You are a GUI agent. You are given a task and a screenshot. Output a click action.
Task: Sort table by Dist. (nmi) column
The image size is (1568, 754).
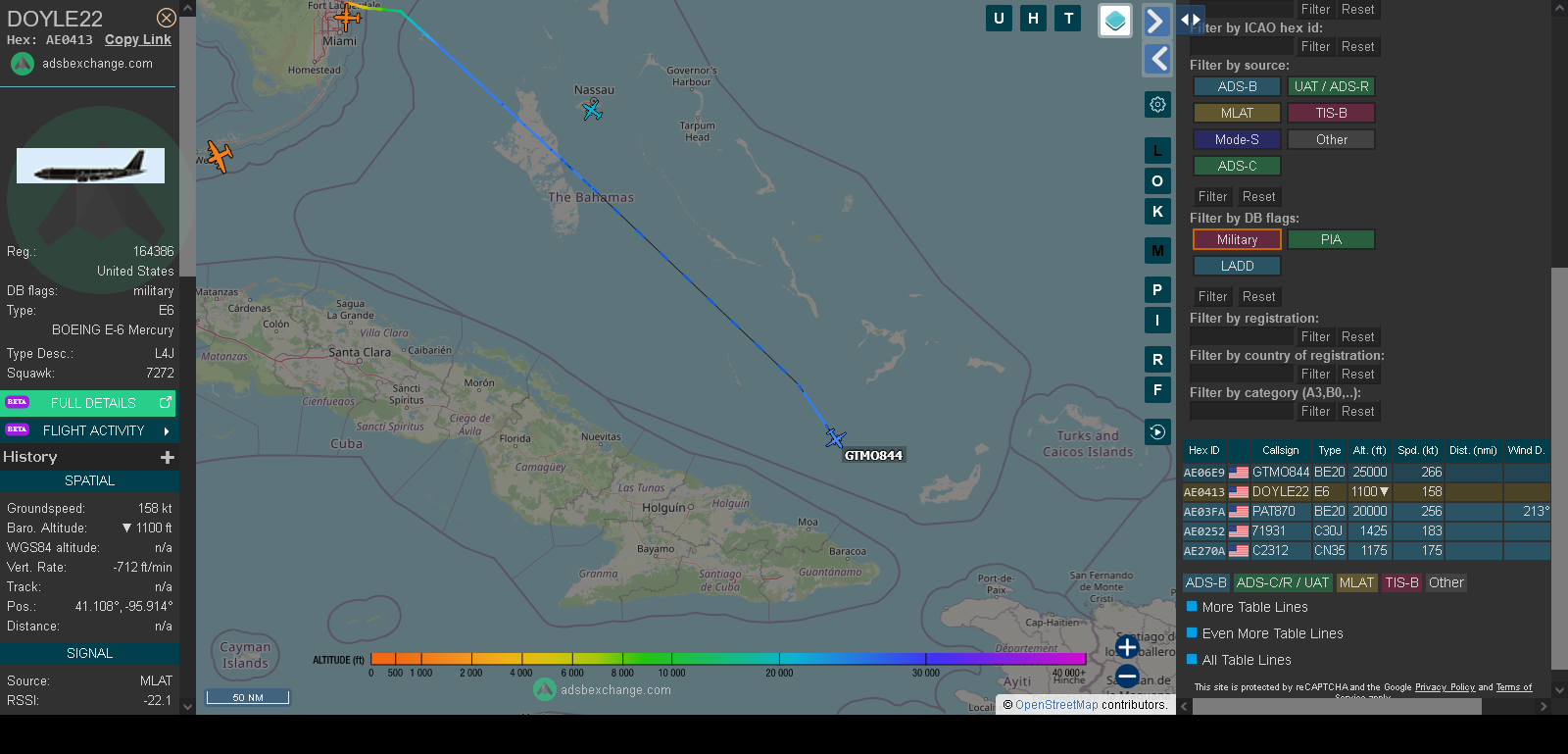click(1473, 450)
